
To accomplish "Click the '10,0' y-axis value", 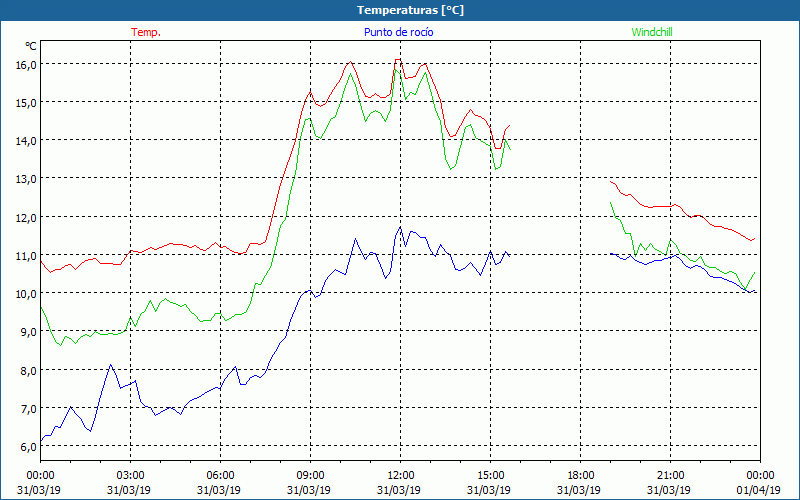I will pos(26,293).
